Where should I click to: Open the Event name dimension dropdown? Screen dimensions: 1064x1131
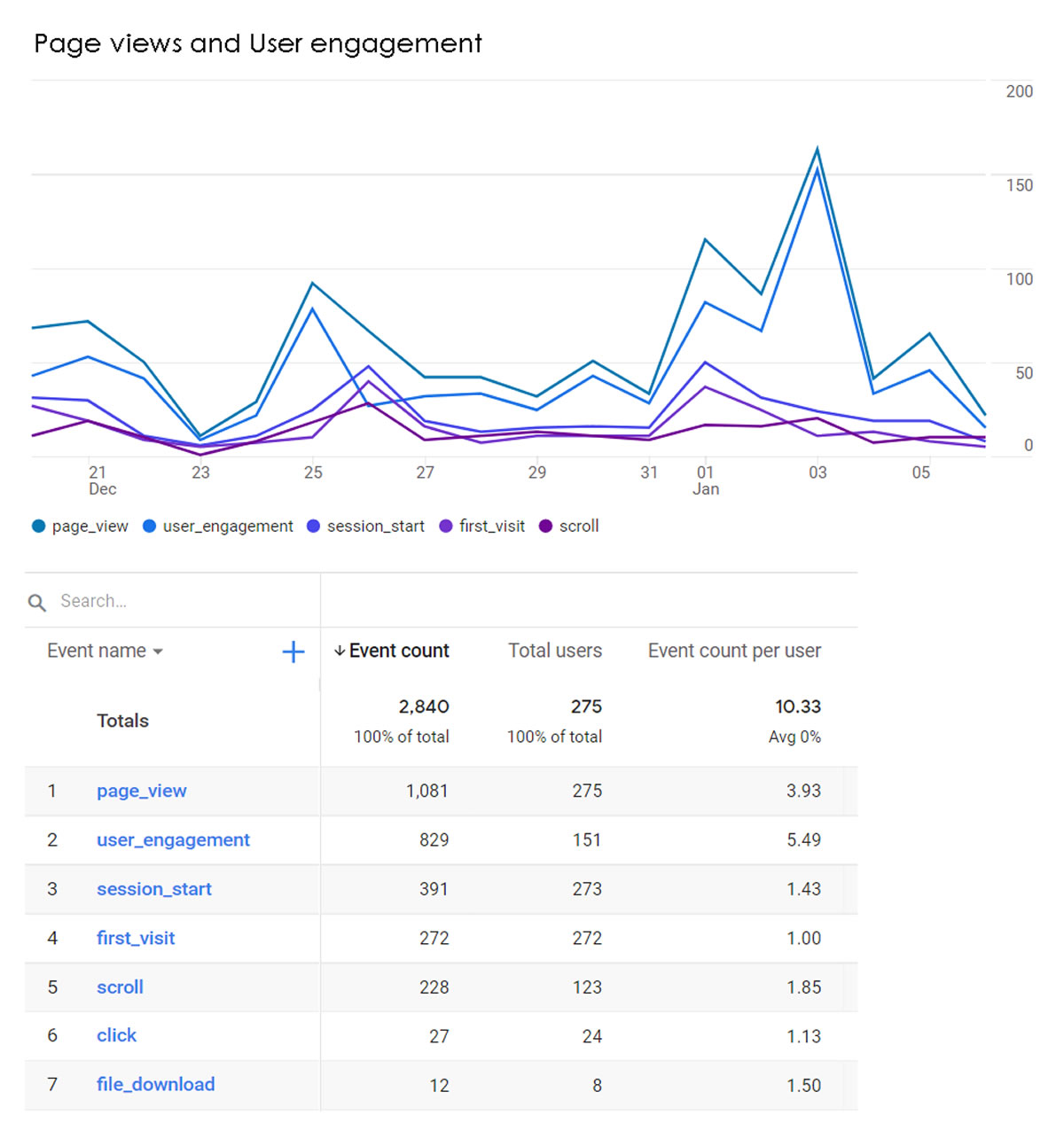[x=105, y=651]
